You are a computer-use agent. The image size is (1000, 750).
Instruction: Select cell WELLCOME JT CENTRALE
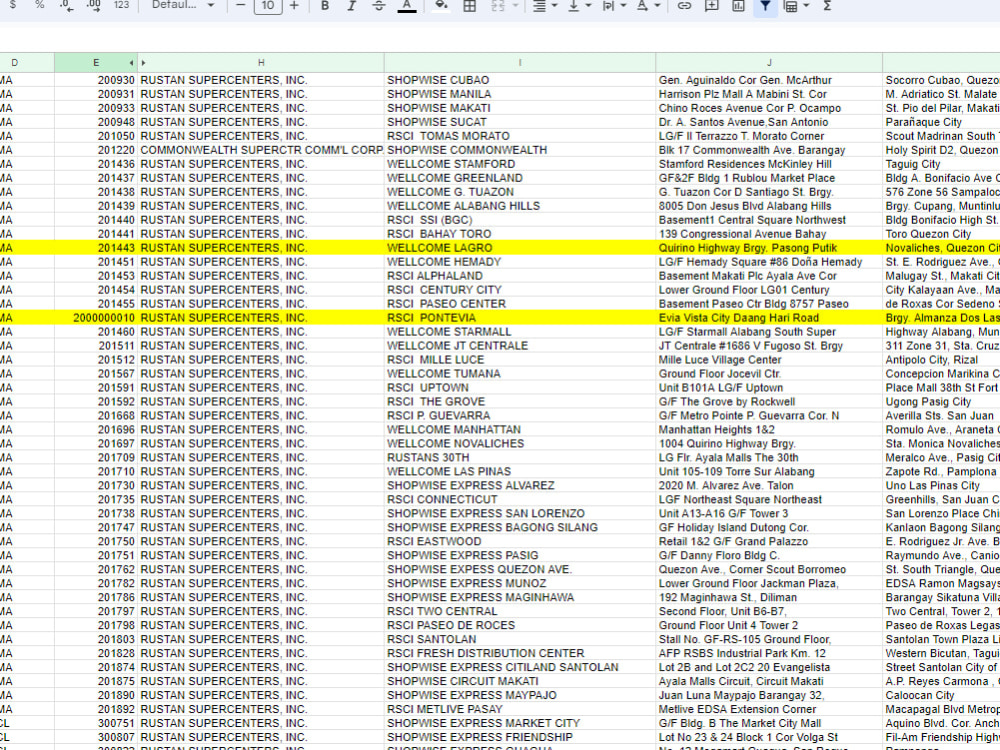click(x=520, y=346)
